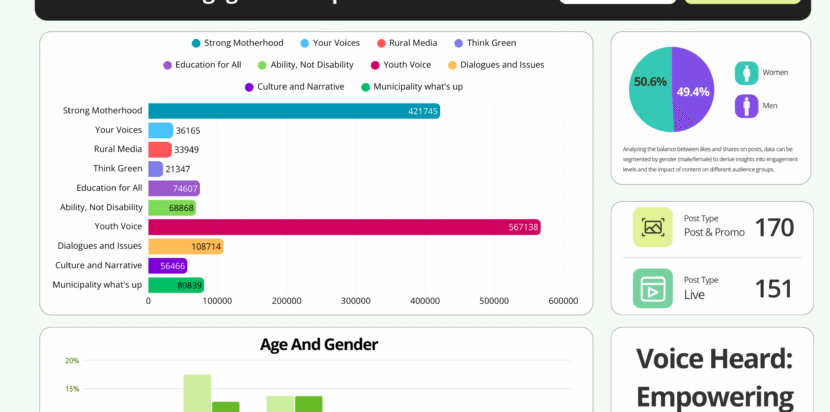
Task: Click the 15% axis label in Age chart
Action: click(x=72, y=389)
